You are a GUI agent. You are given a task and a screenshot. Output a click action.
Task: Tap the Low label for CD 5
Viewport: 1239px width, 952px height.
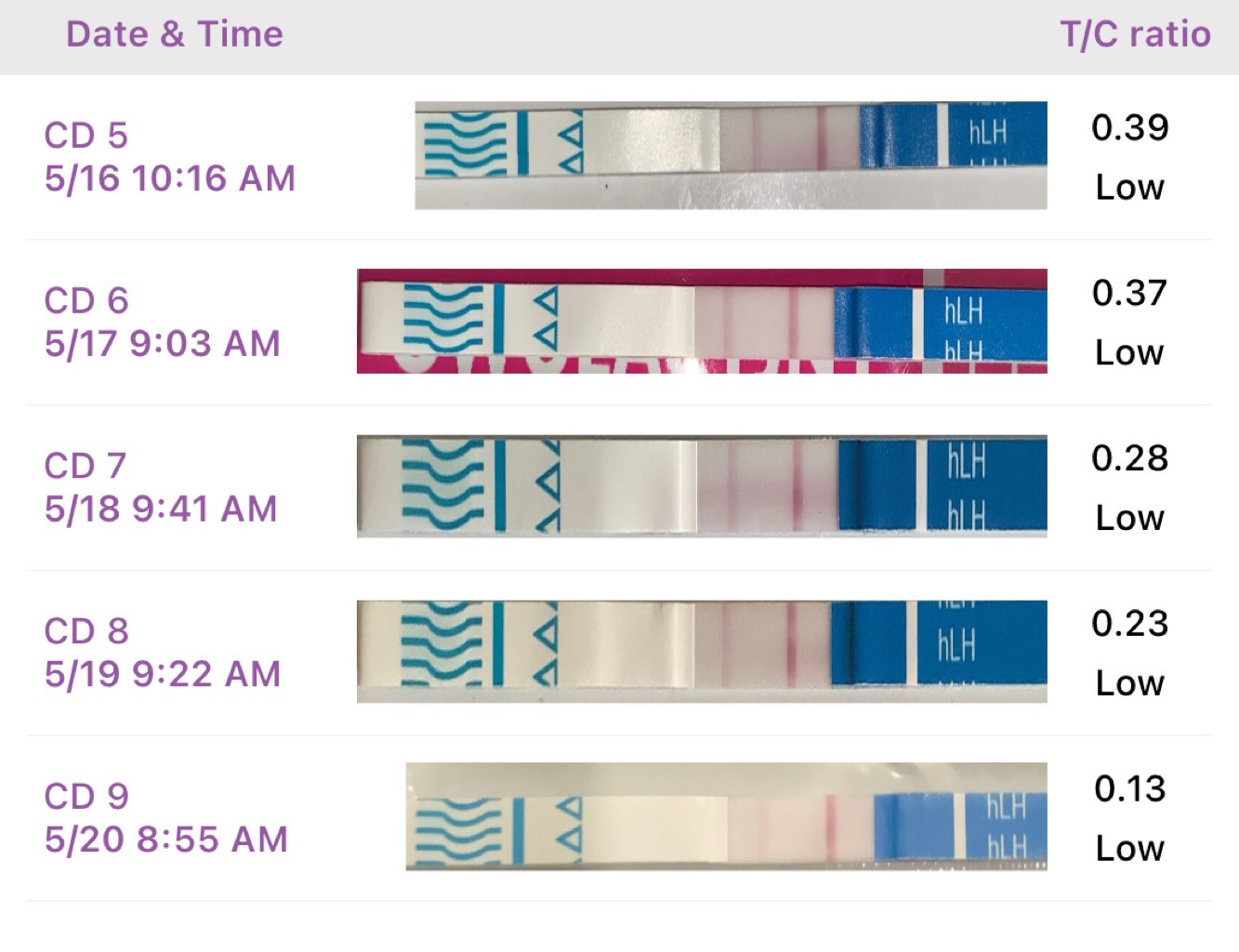1129,187
